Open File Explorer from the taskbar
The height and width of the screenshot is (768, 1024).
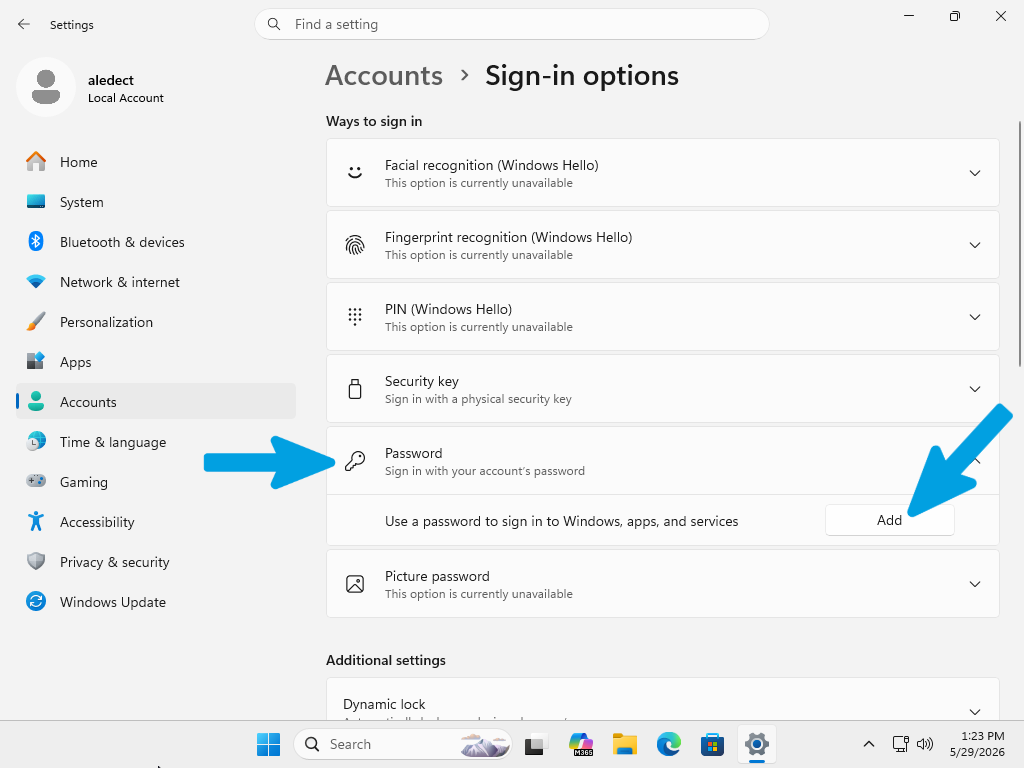624,744
